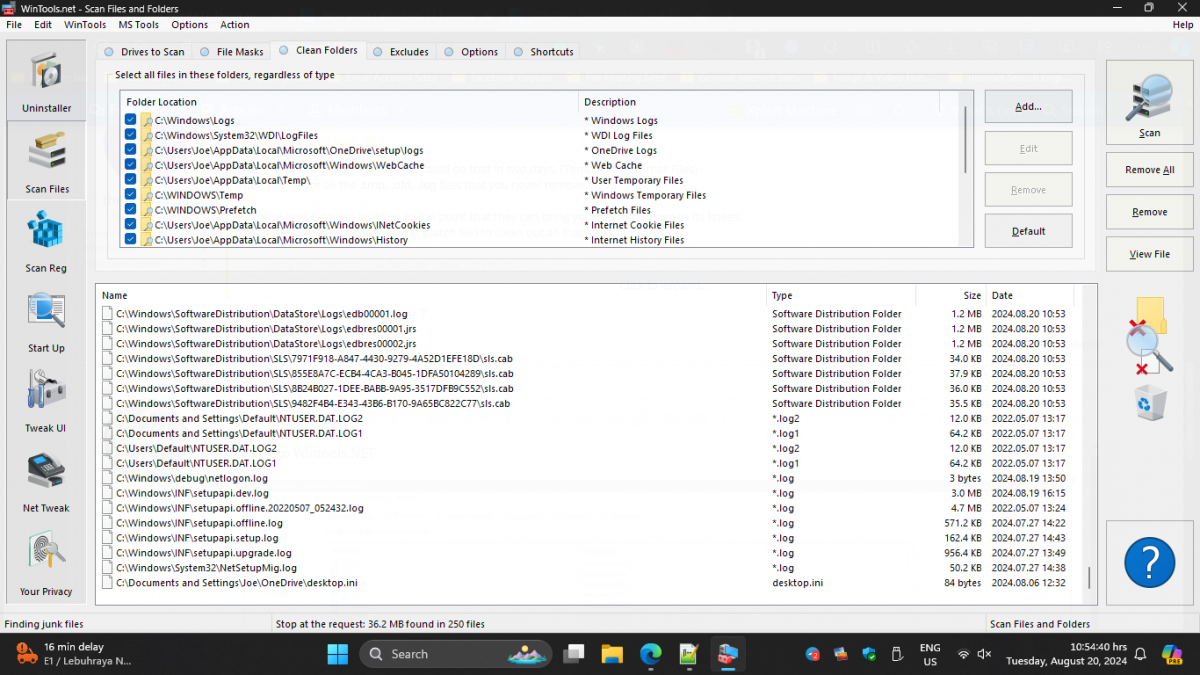Open the Help menu

pyautogui.click(x=1182, y=25)
